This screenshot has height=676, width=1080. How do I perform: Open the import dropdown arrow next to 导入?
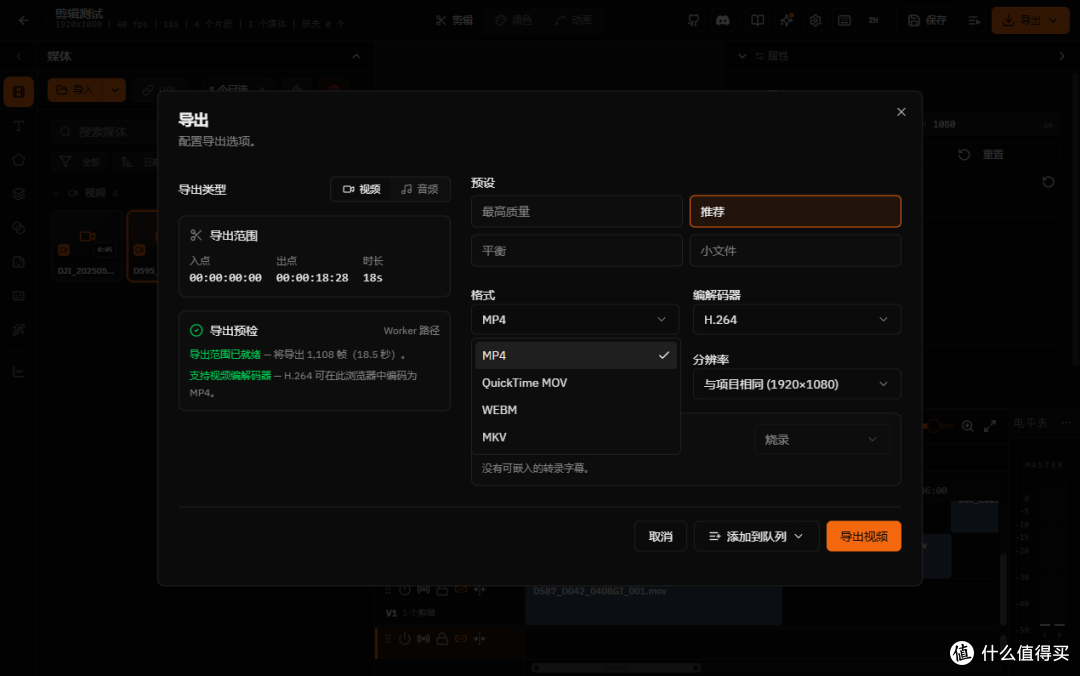coord(114,90)
